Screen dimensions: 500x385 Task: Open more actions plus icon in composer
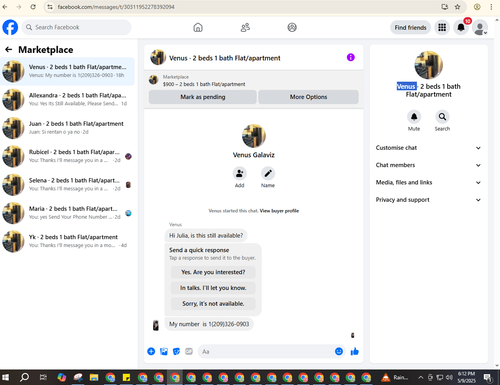tap(151, 351)
